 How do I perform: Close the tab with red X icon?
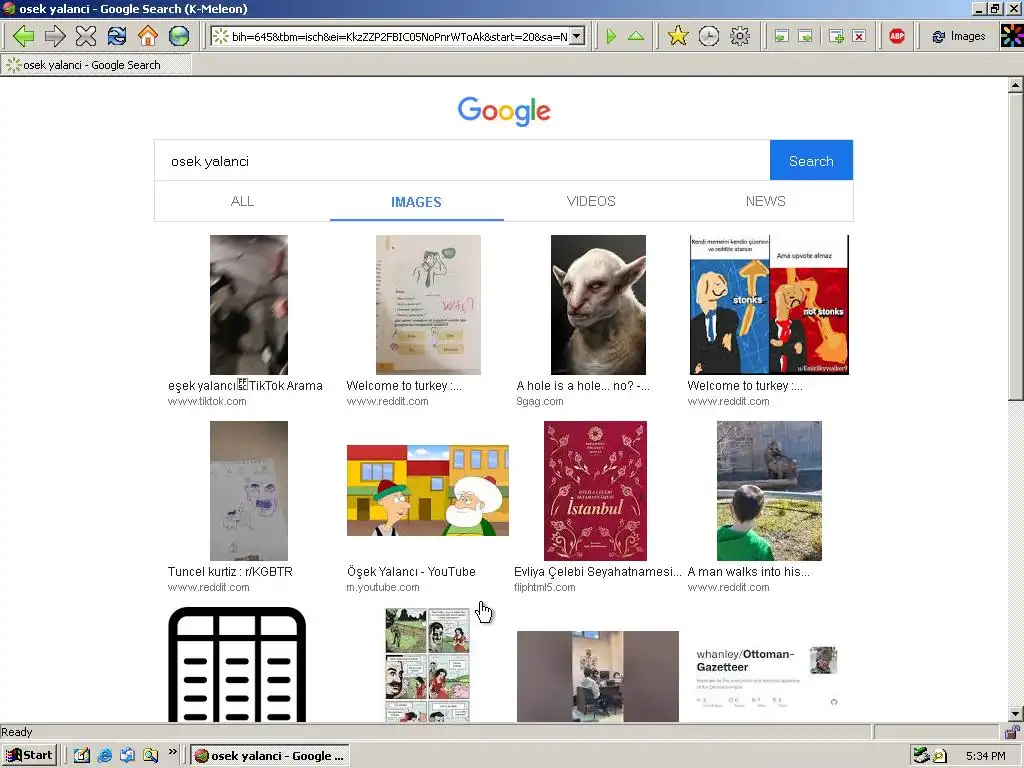[859, 37]
